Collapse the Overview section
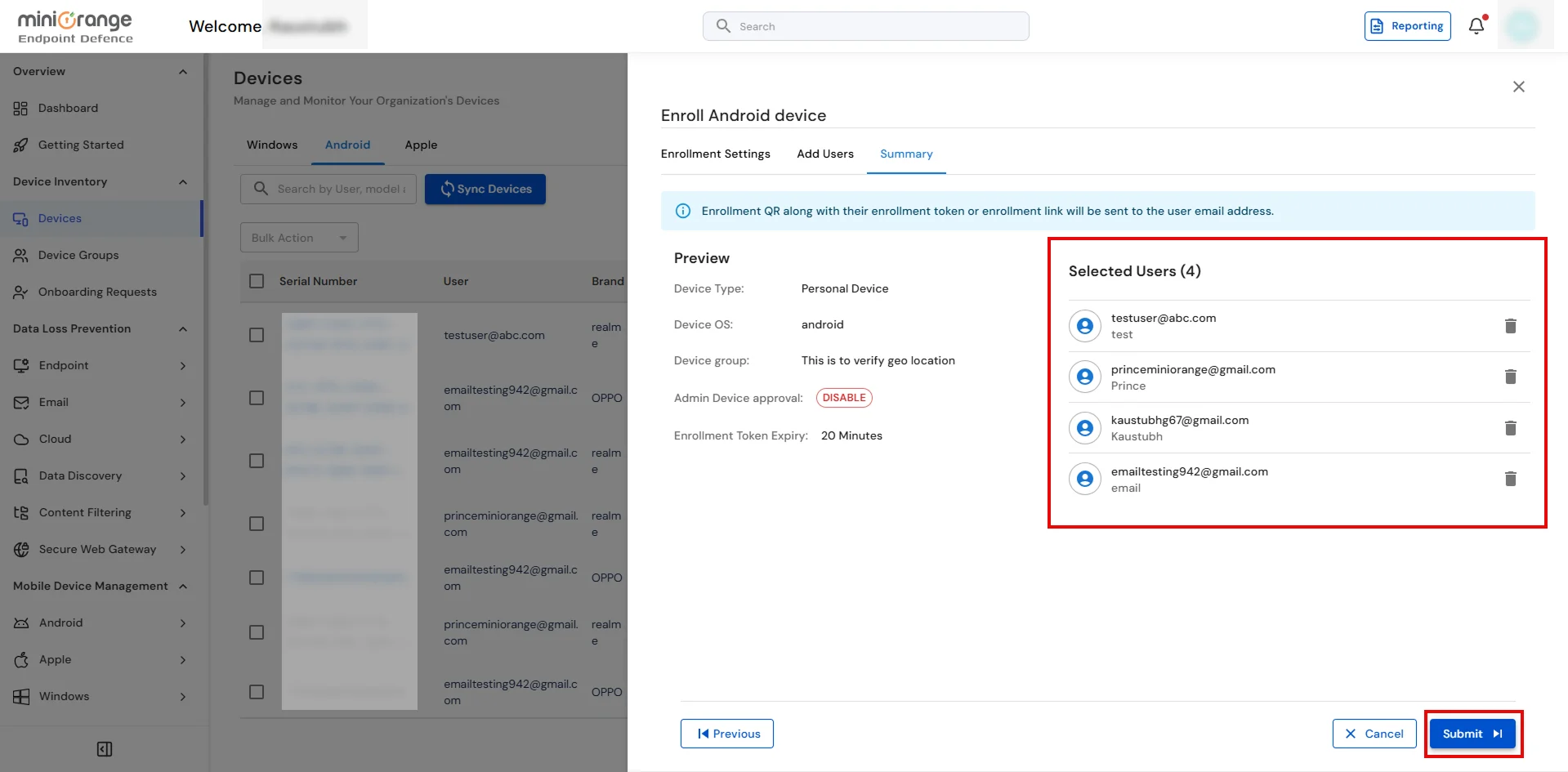Image resolution: width=1568 pixels, height=772 pixels. pos(183,72)
